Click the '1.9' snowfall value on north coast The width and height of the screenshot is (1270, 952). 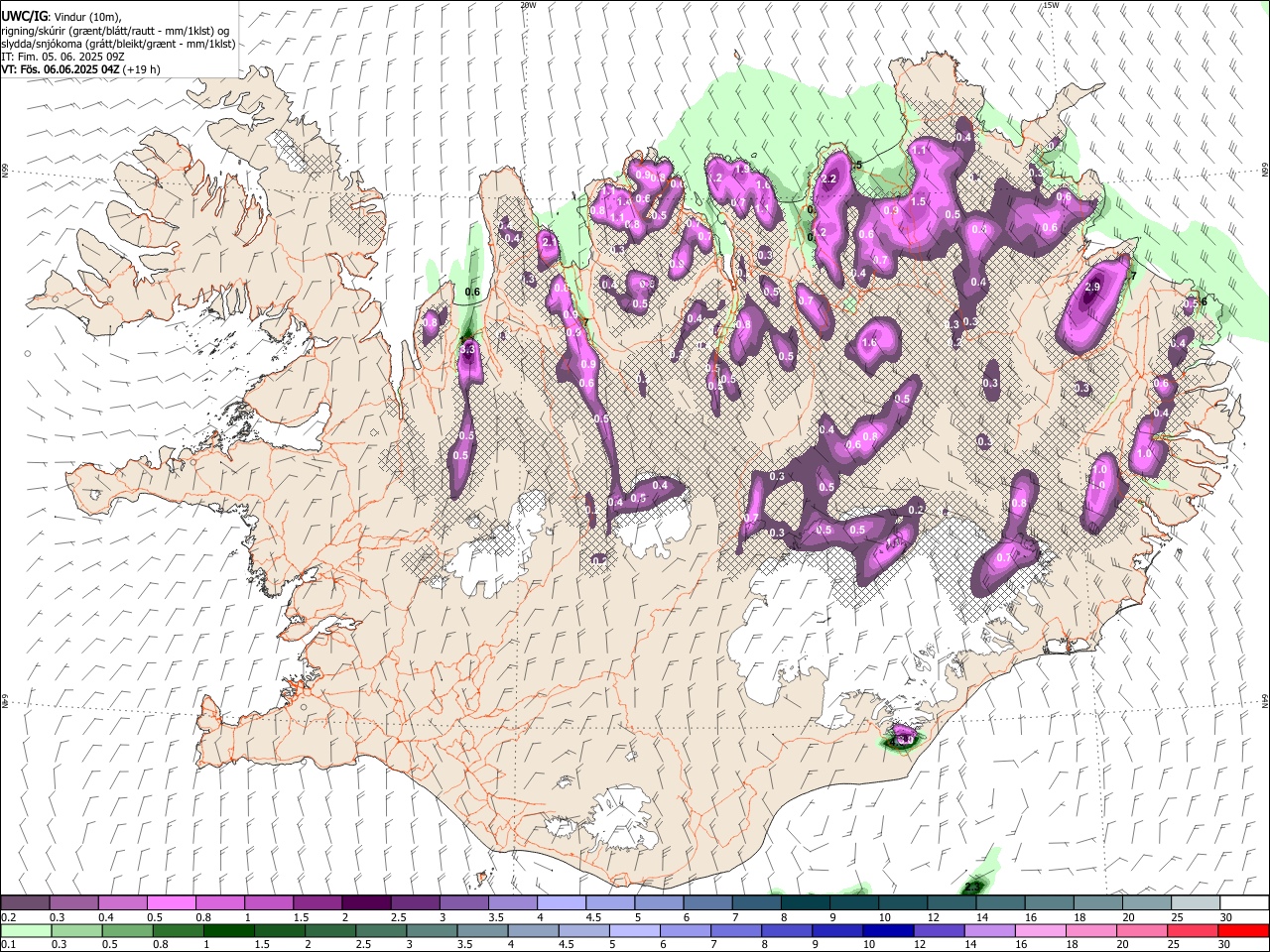coord(741,169)
